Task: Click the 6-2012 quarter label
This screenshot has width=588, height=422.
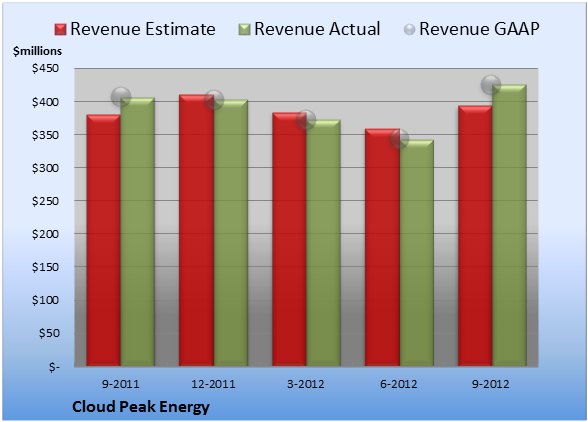Action: coord(399,384)
